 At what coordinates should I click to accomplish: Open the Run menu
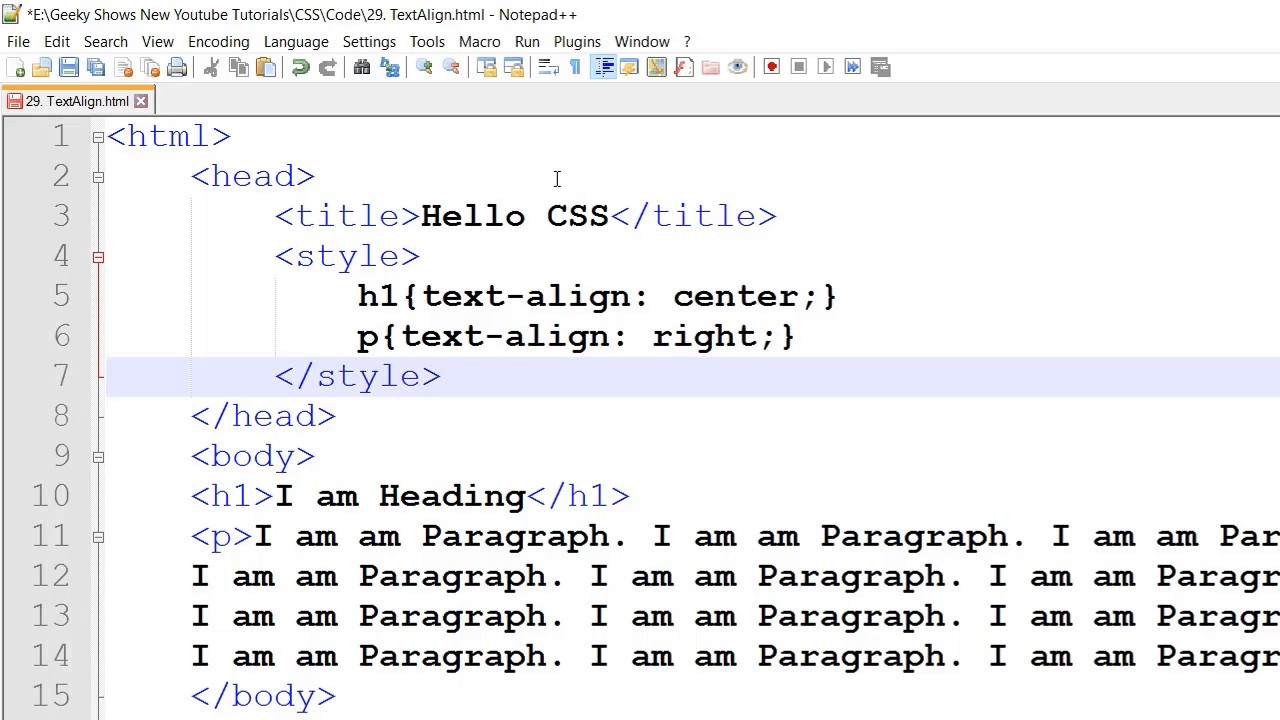(x=527, y=42)
